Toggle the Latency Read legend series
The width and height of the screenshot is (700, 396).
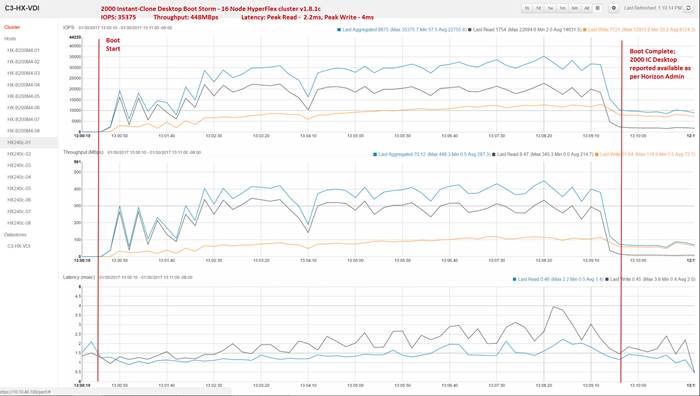tap(558, 279)
